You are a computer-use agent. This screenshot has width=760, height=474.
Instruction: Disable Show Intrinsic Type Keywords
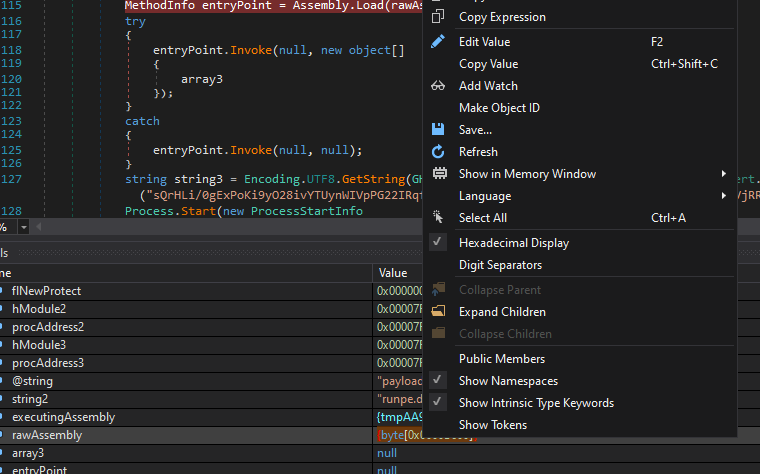click(536, 403)
